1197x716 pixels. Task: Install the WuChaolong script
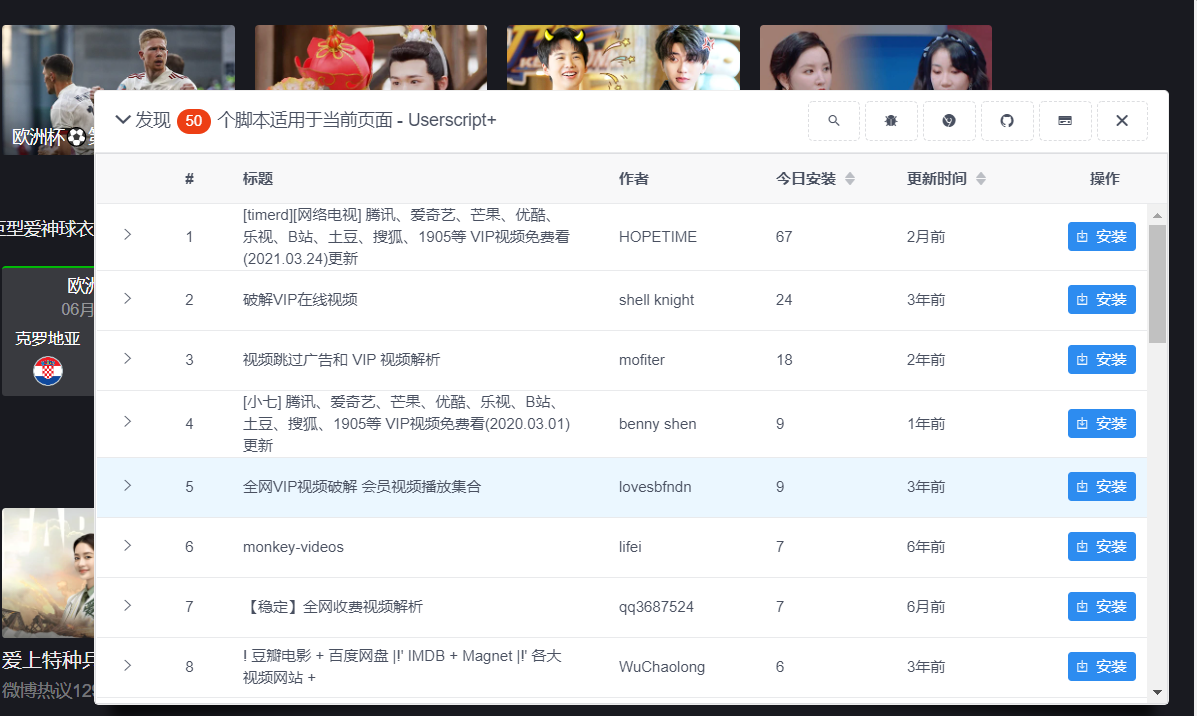click(x=1102, y=666)
